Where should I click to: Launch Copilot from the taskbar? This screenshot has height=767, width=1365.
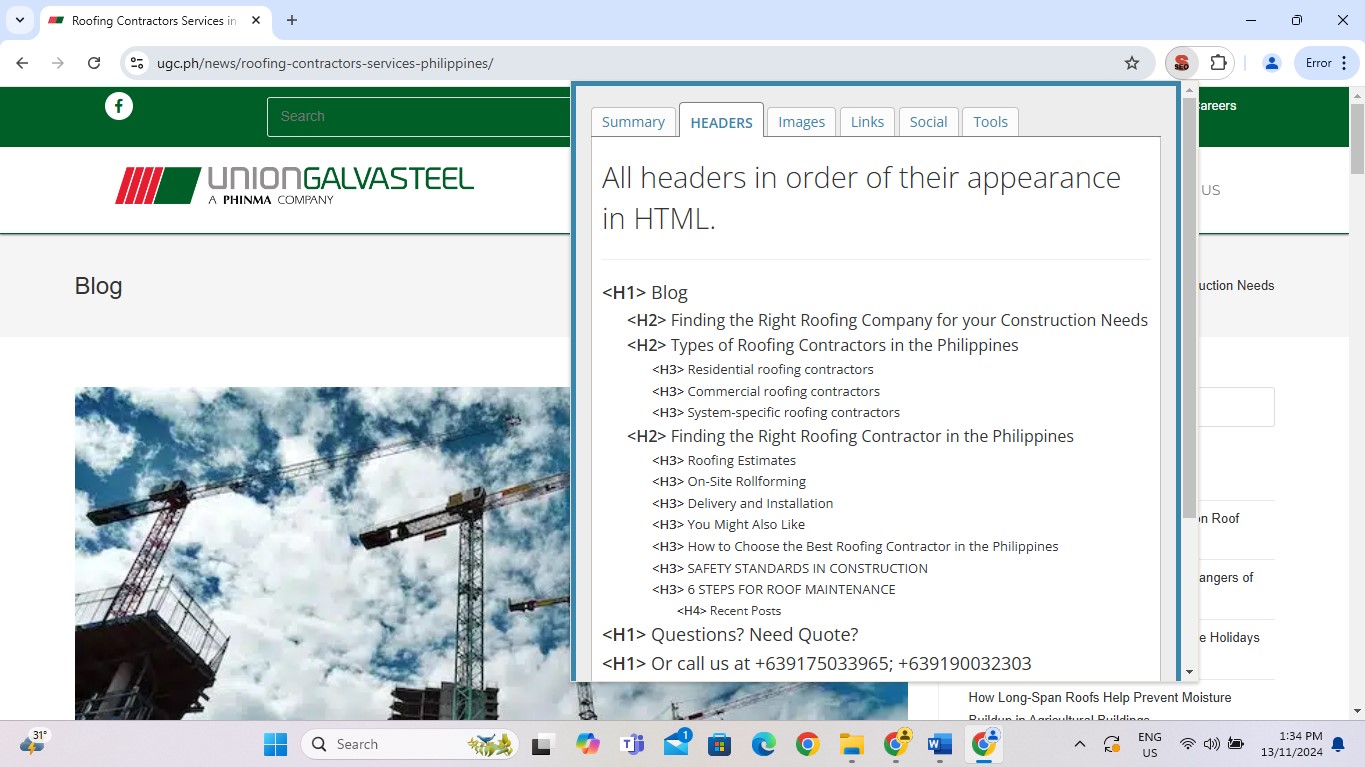pyautogui.click(x=587, y=744)
